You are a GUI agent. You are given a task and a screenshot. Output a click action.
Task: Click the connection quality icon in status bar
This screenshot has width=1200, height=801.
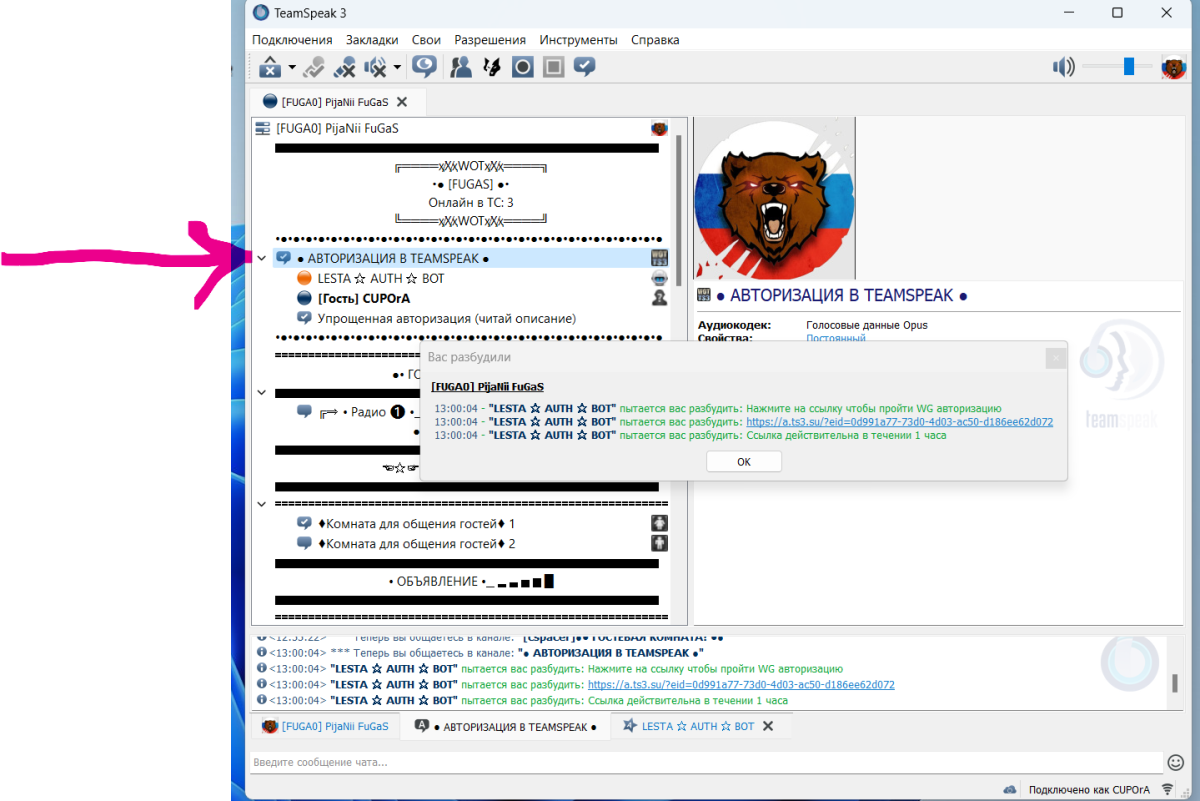coord(1168,789)
